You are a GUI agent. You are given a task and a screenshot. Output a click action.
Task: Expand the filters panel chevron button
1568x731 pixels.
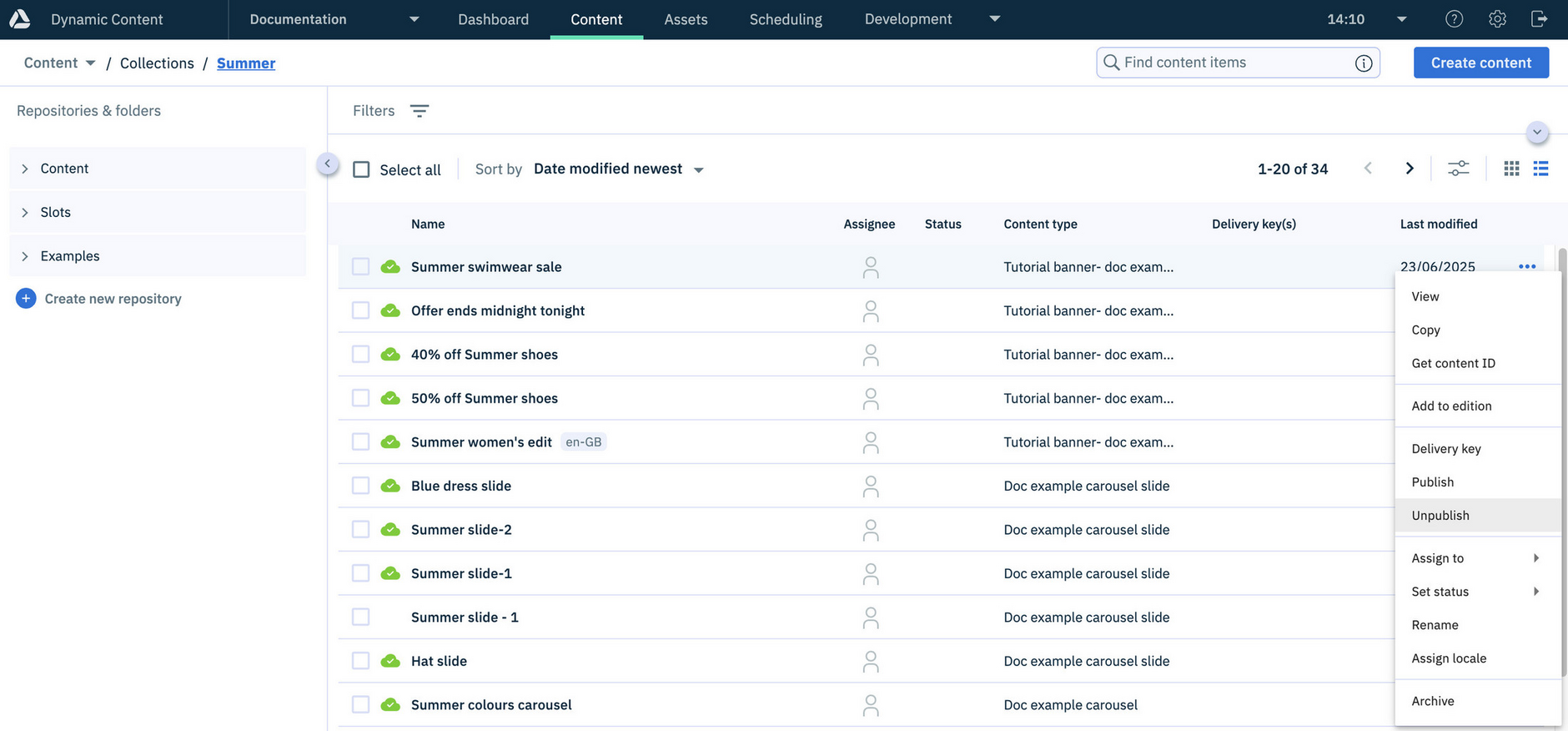[1537, 133]
